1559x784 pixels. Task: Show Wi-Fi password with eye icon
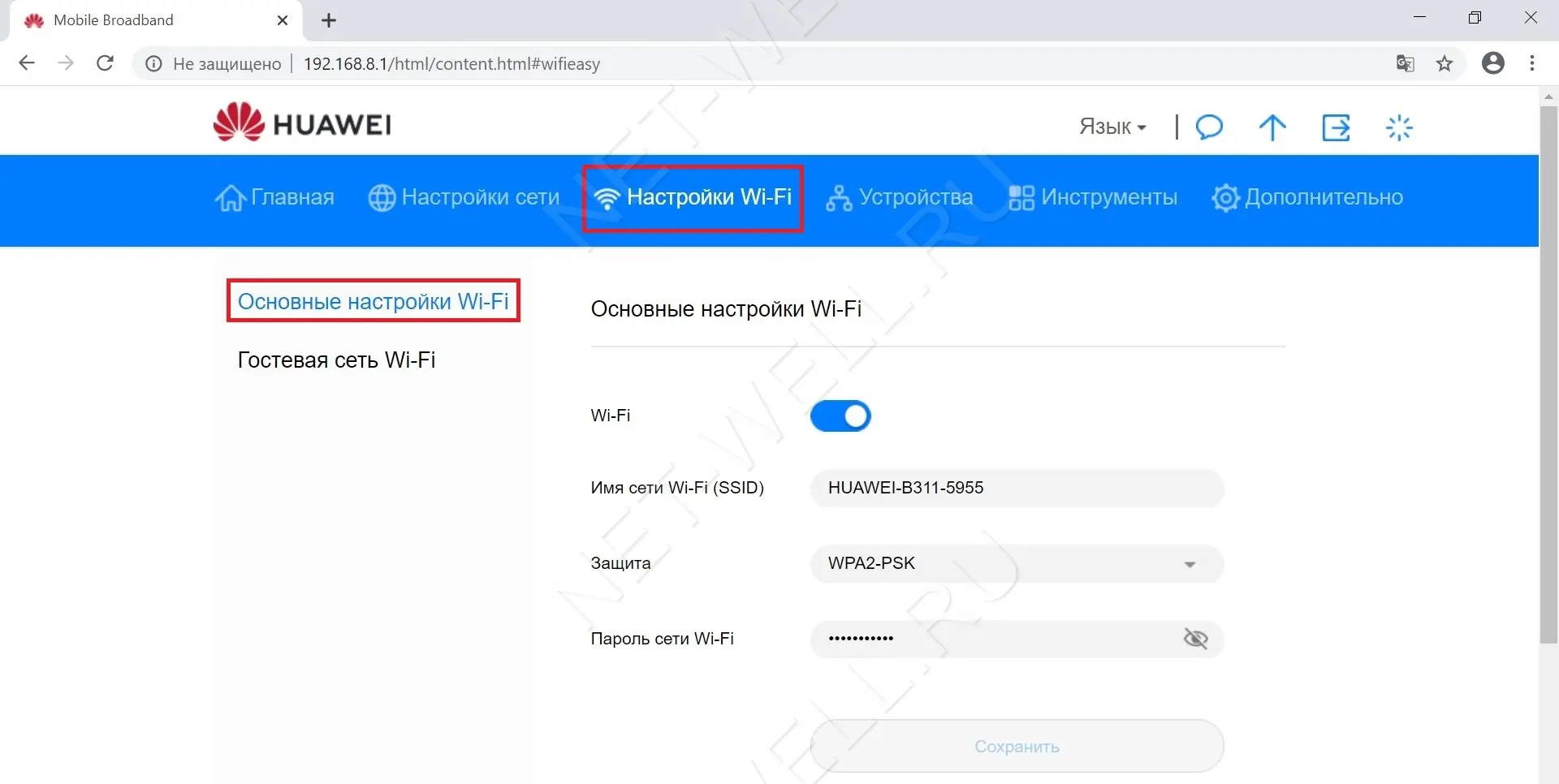1195,639
